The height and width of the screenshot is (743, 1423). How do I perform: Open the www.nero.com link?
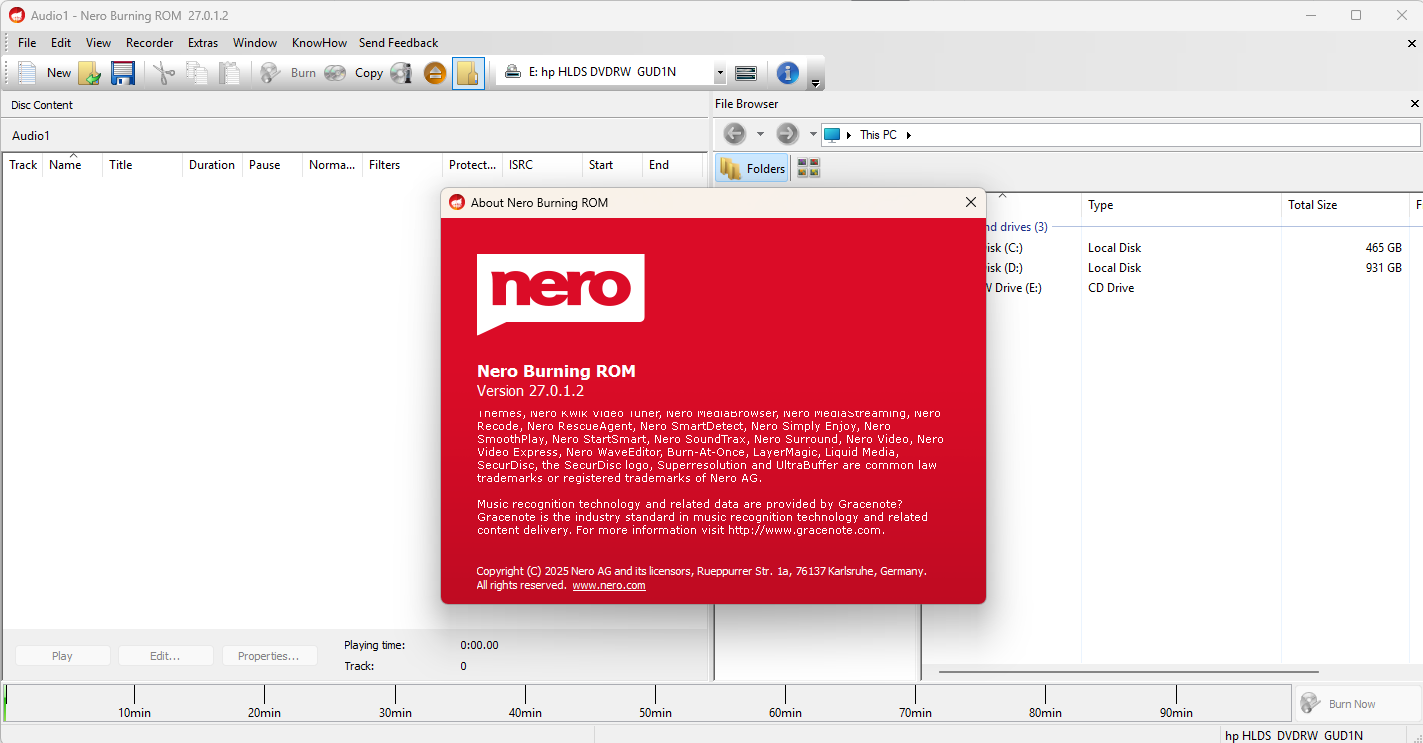[608, 586]
